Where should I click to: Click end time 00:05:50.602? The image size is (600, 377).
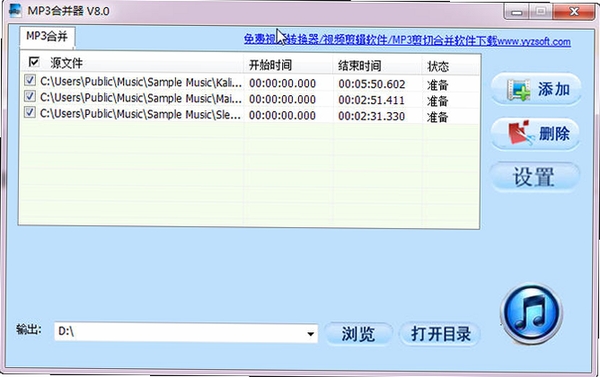[372, 84]
